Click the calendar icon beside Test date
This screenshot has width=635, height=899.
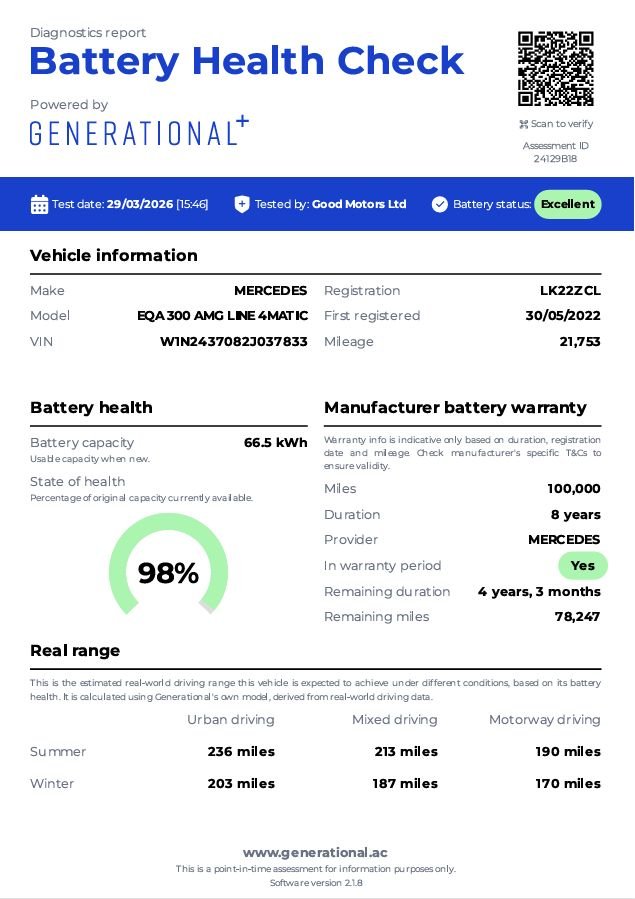39,204
